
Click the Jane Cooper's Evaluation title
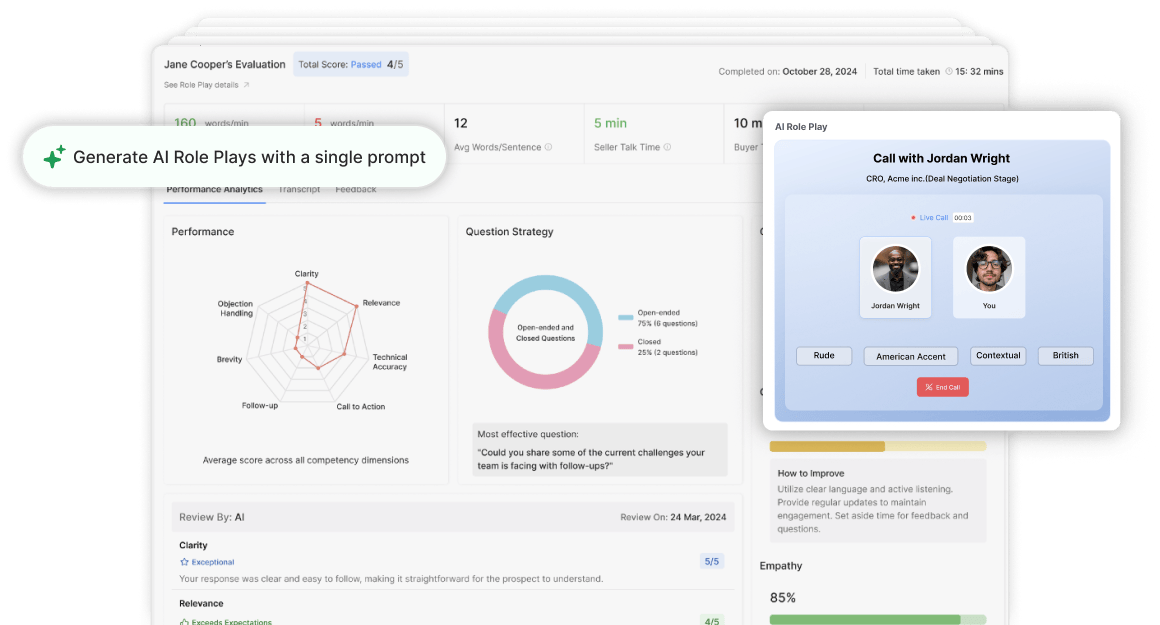(225, 64)
